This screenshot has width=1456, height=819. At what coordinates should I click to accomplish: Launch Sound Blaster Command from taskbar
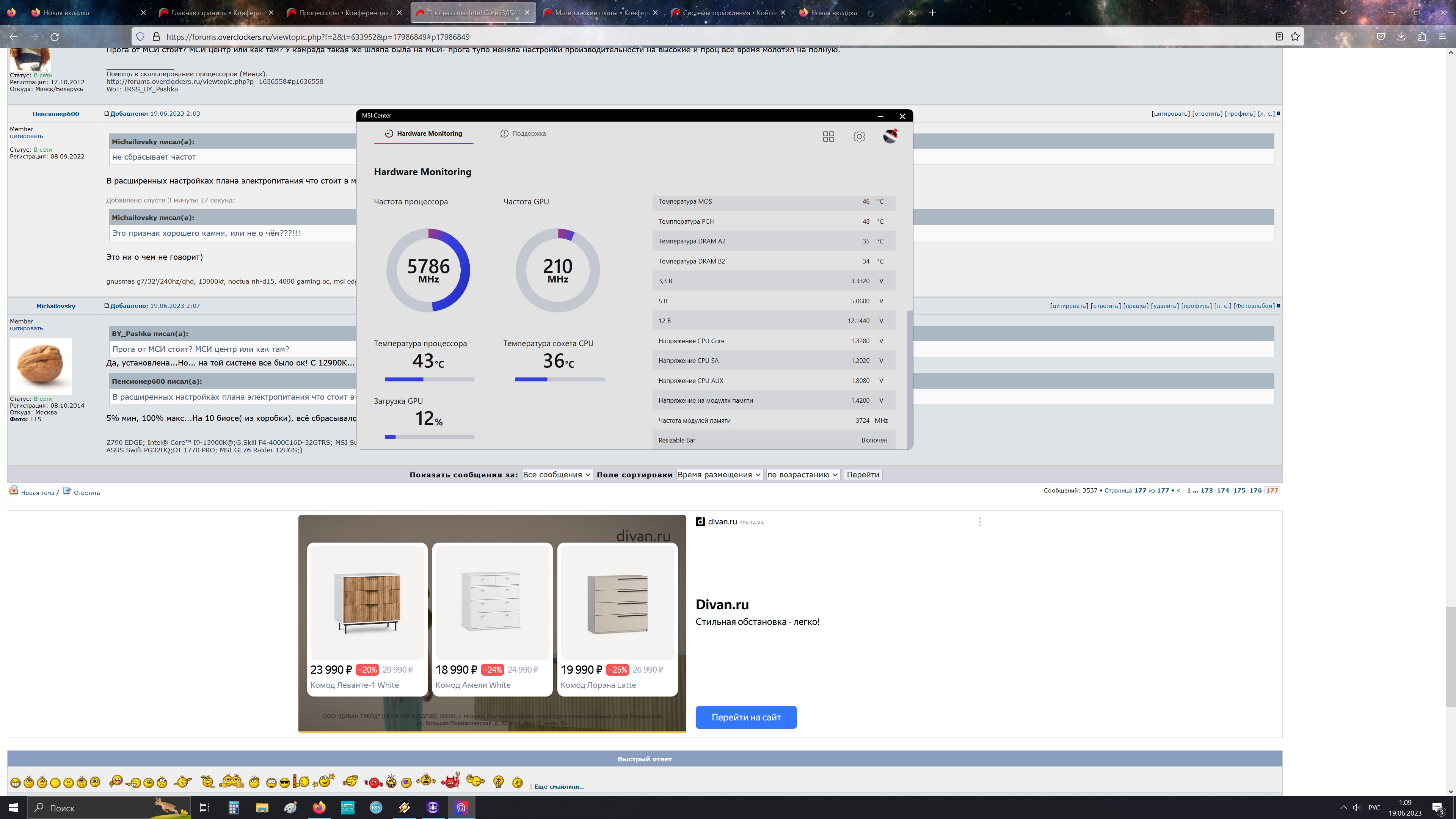pyautogui.click(x=347, y=807)
